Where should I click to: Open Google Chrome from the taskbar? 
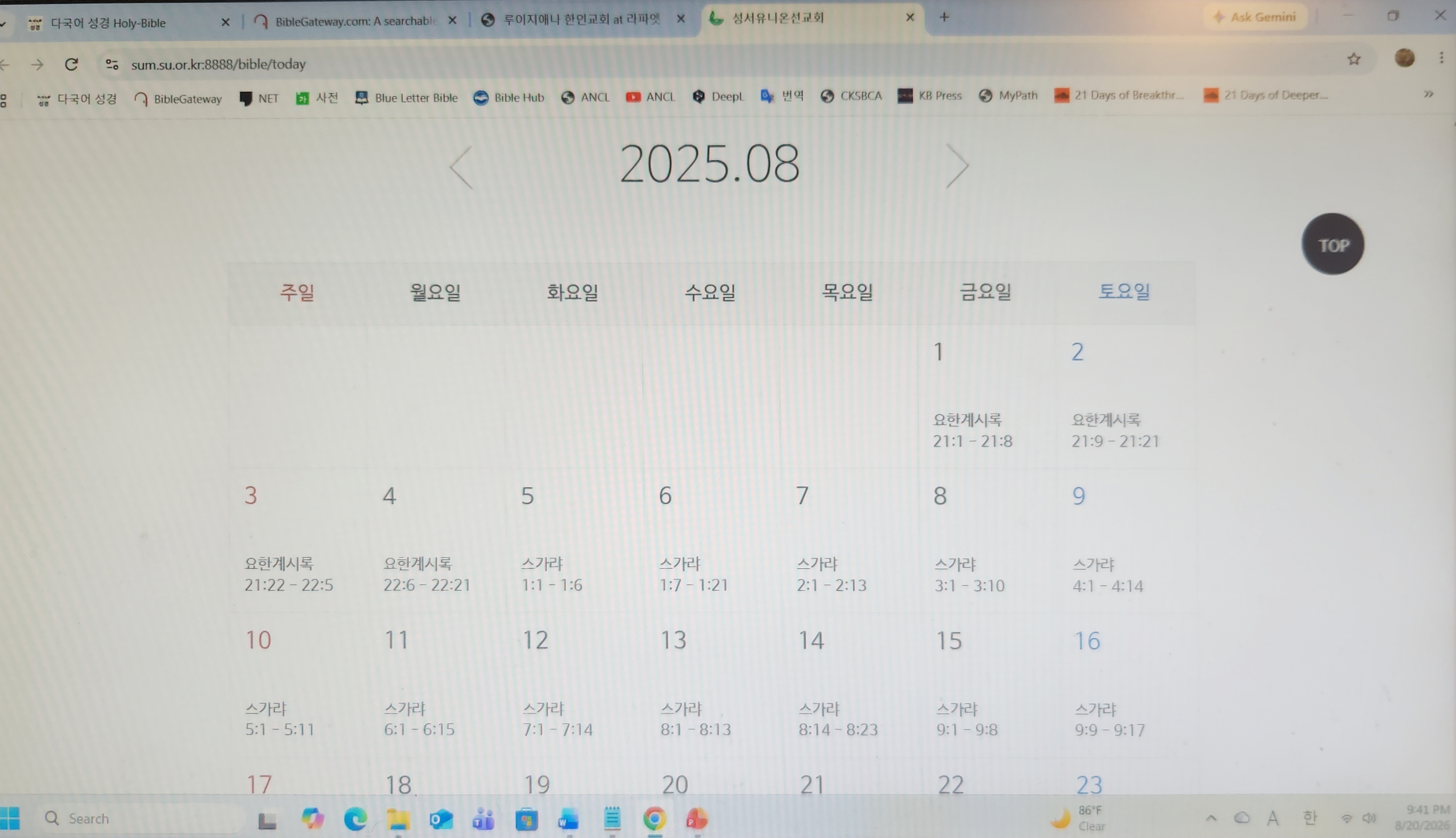654,819
